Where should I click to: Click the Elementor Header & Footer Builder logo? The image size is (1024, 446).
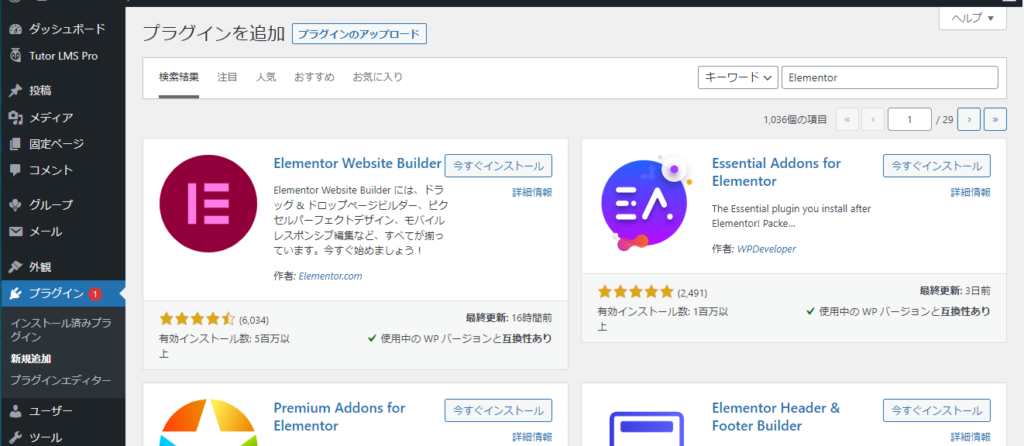click(647, 428)
